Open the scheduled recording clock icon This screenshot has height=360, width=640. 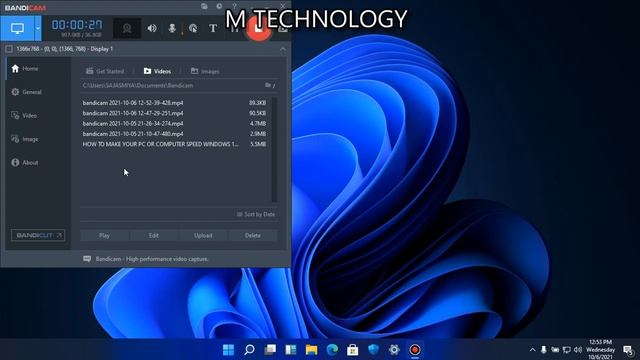coord(219,6)
